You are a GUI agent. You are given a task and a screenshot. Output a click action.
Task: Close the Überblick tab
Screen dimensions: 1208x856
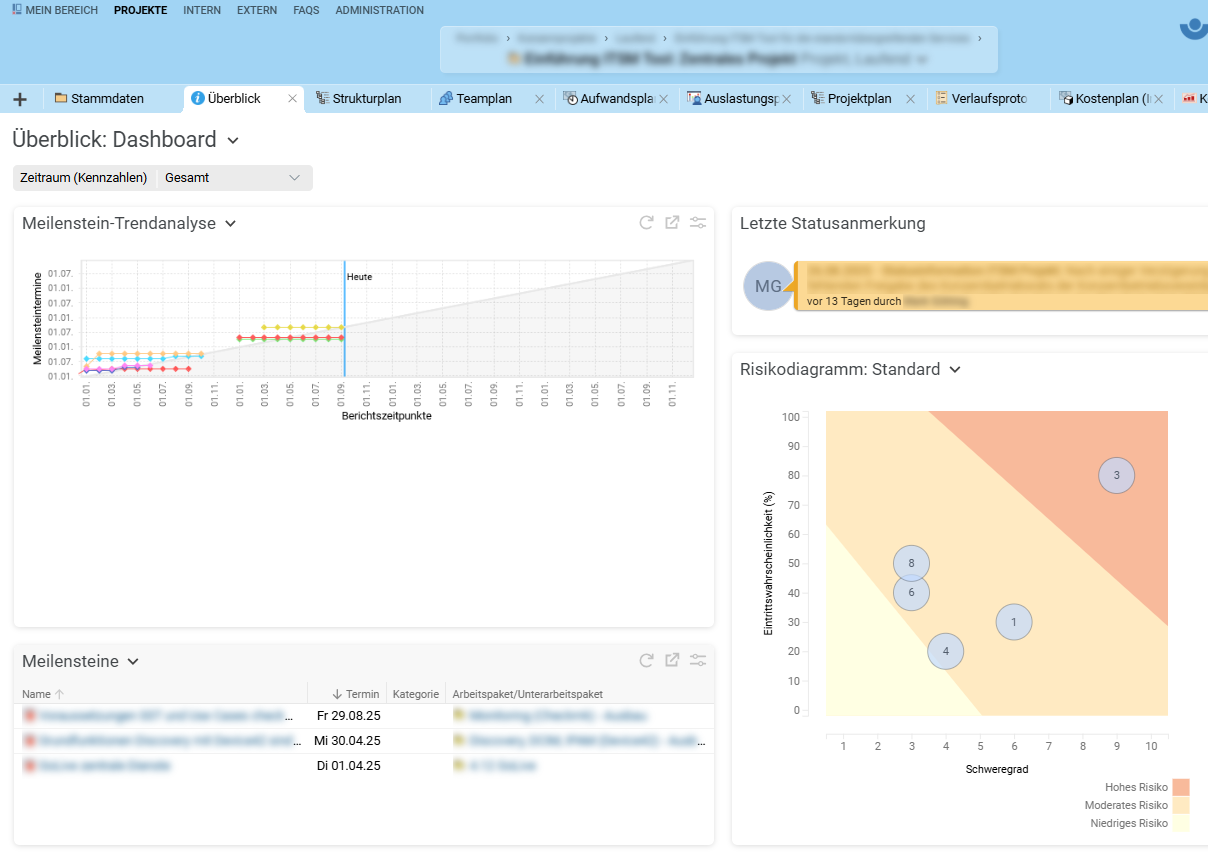[x=293, y=99]
